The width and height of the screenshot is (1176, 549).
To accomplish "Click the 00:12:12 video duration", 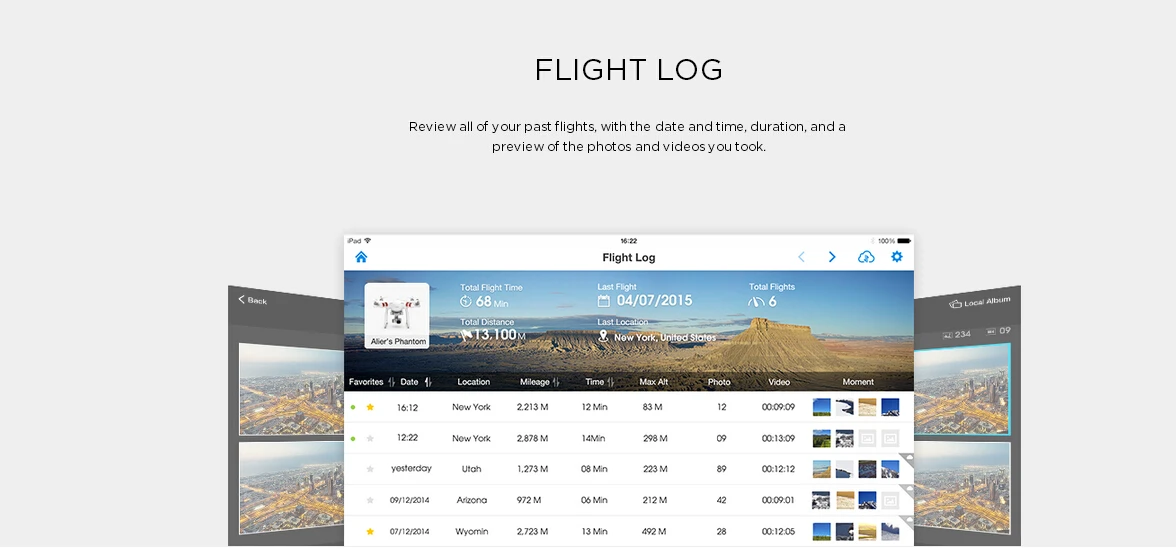I will 778,469.
